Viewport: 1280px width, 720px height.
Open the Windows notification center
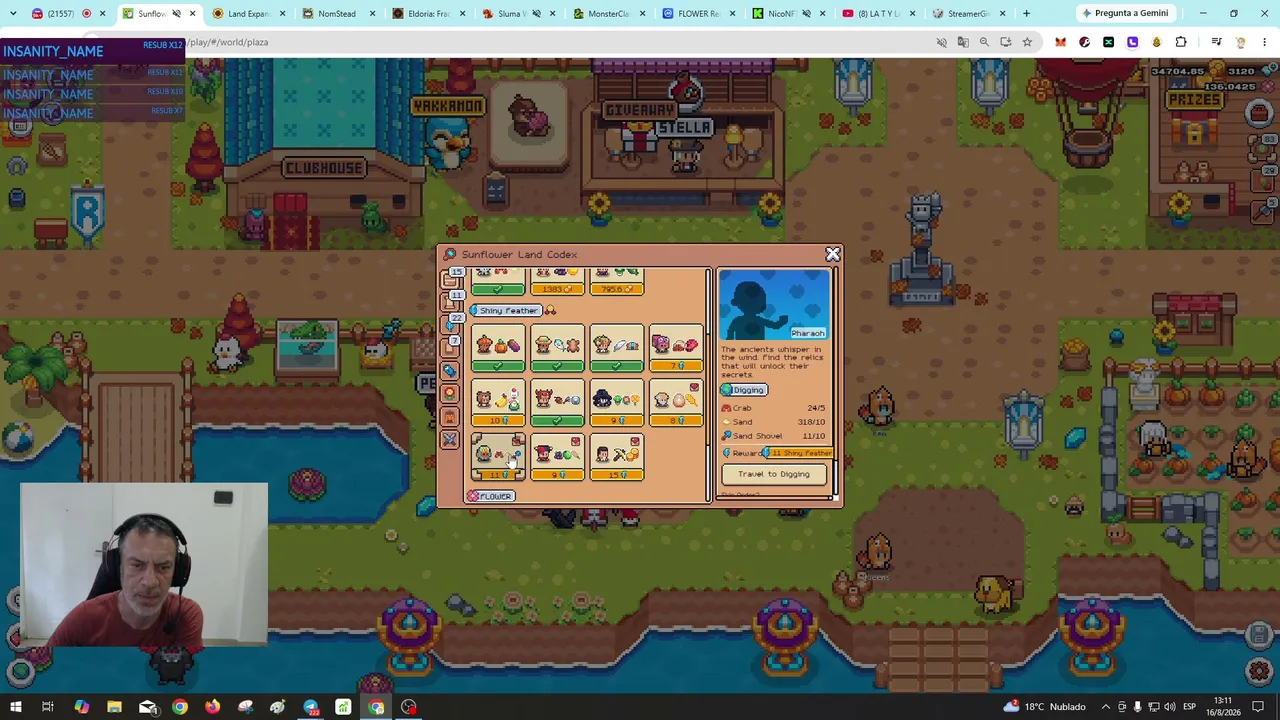pos(1260,707)
